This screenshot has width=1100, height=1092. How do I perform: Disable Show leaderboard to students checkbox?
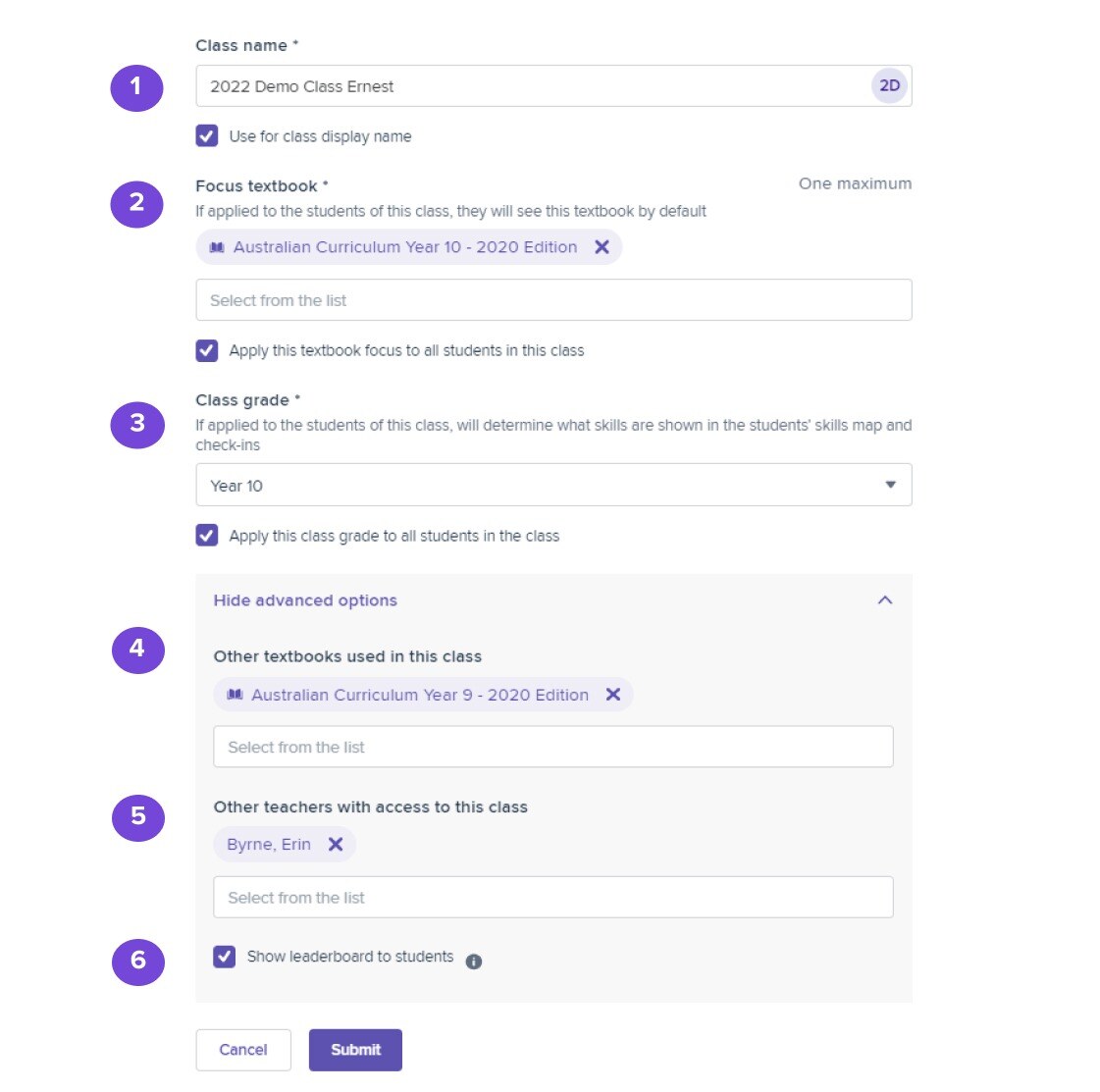(225, 957)
